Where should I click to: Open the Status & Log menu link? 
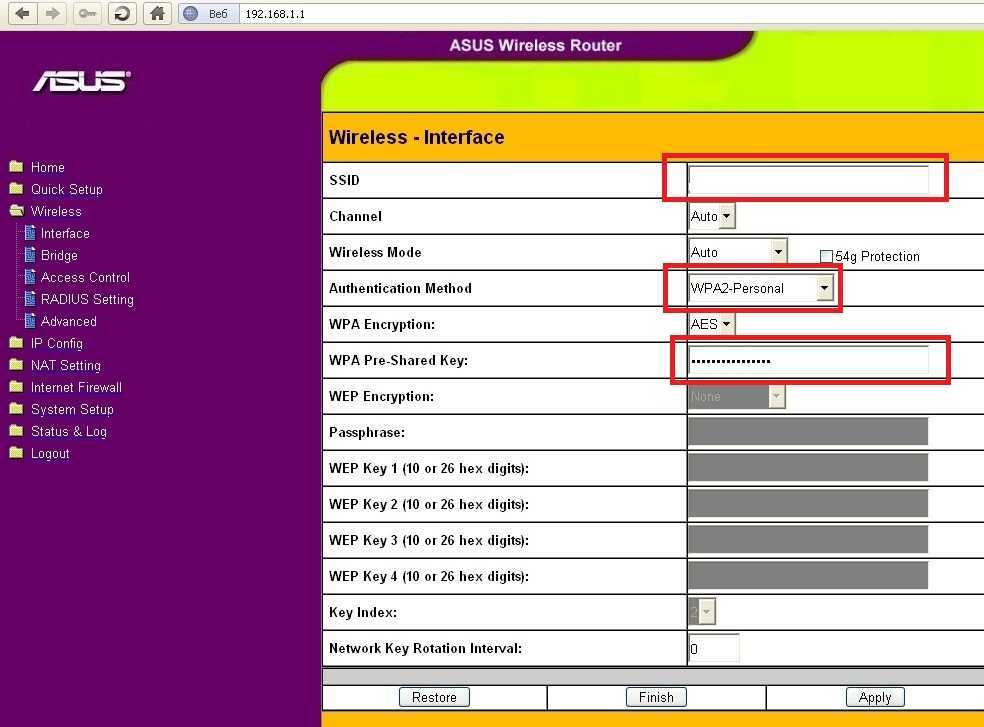coord(69,431)
